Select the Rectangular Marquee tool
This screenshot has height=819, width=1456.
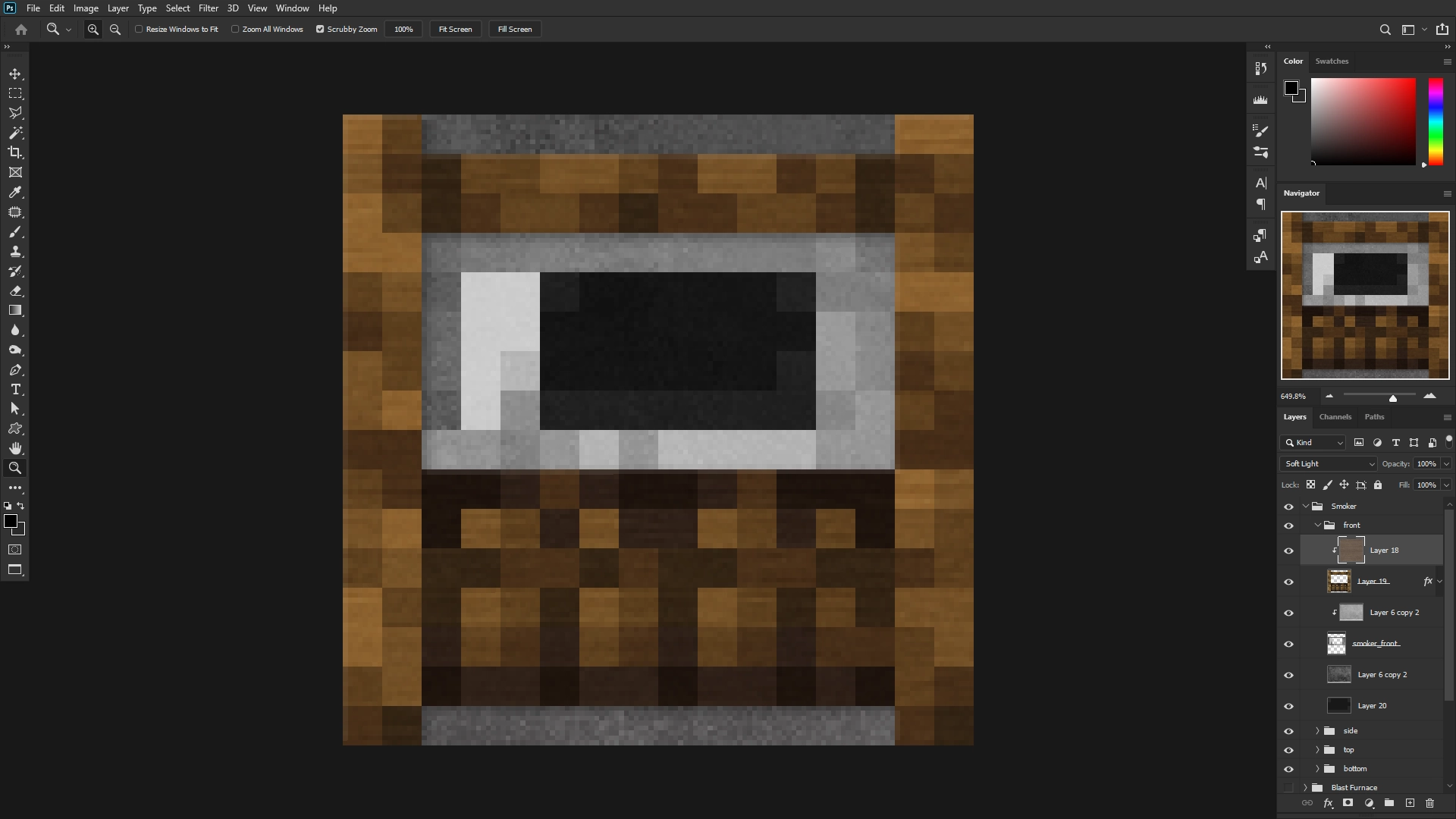point(15,93)
